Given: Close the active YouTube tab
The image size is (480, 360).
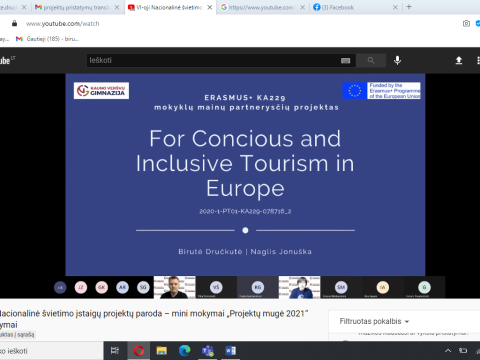Looking at the screenshot, I should pyautogui.click(x=210, y=7).
